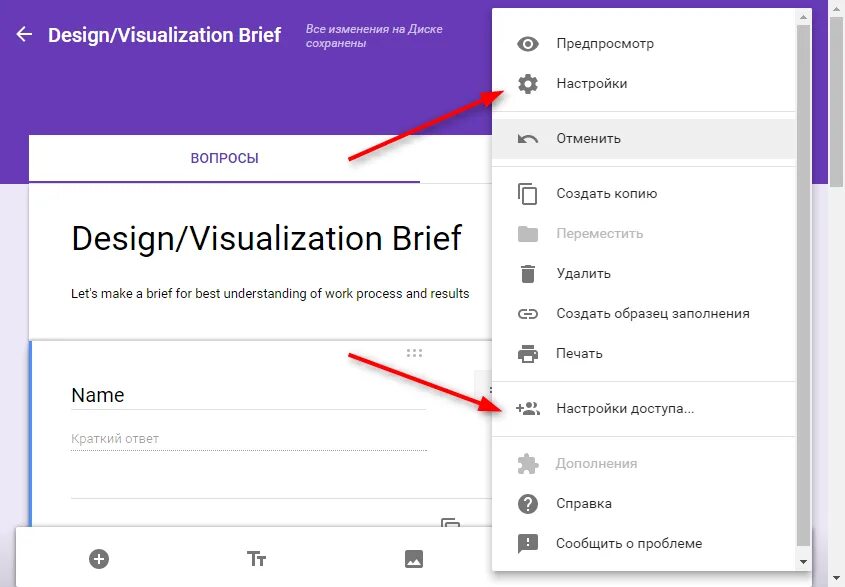Select Сообщить о проблеме
Screen dimensions: 845x587
click(644, 543)
